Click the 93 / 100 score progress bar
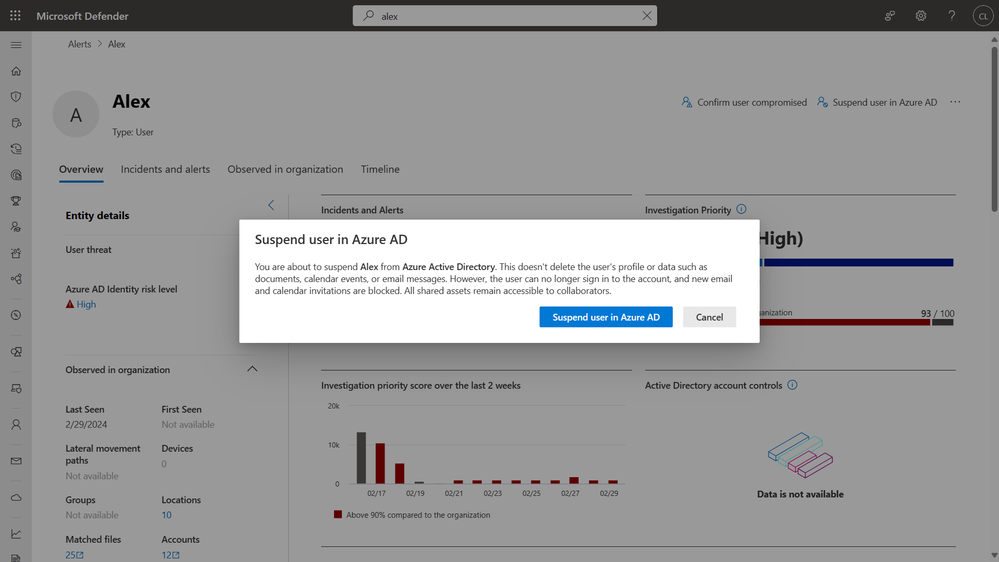Viewport: 999px width, 562px height. click(x=856, y=322)
